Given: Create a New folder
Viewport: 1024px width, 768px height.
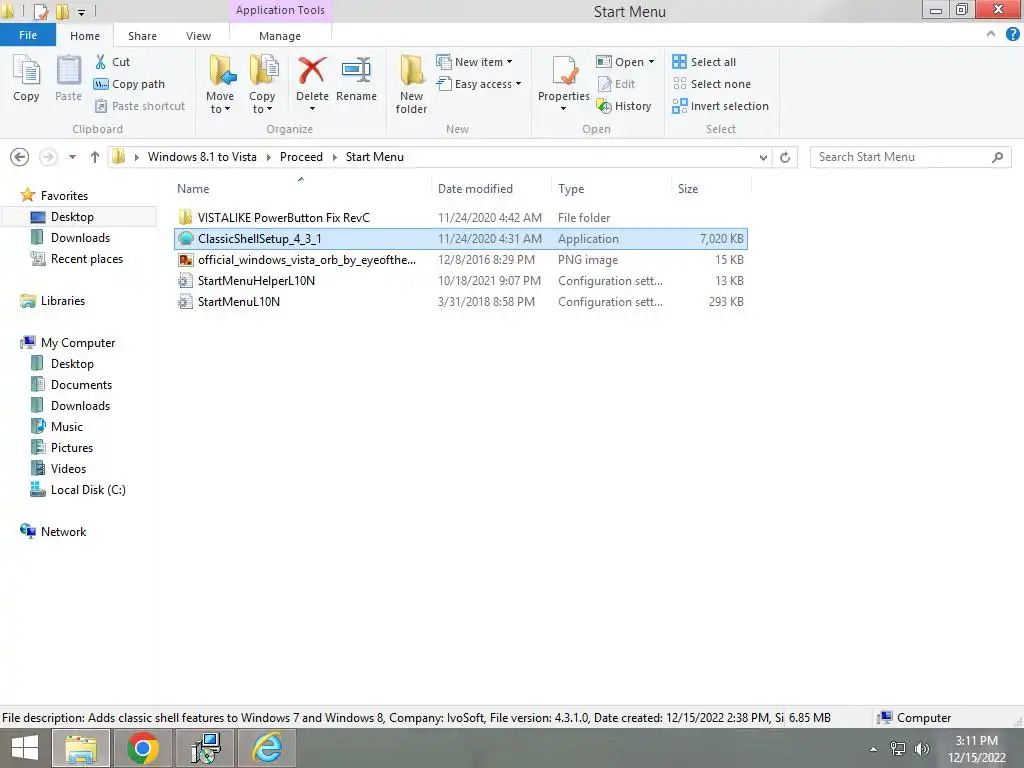Looking at the screenshot, I should pyautogui.click(x=411, y=84).
